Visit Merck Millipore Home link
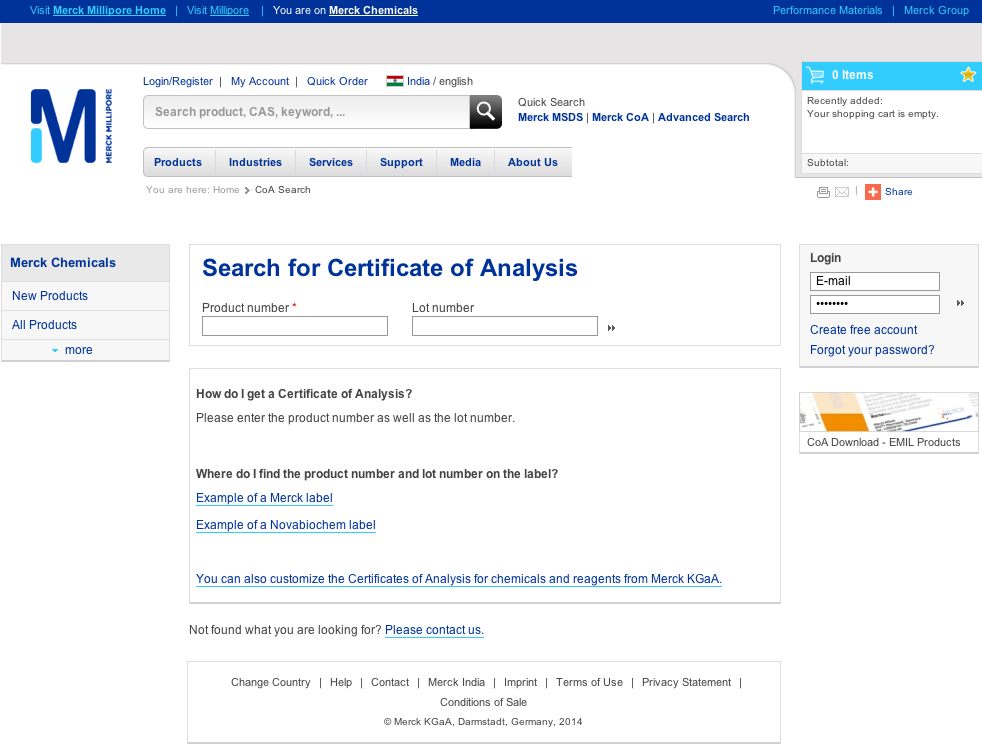 click(x=110, y=11)
